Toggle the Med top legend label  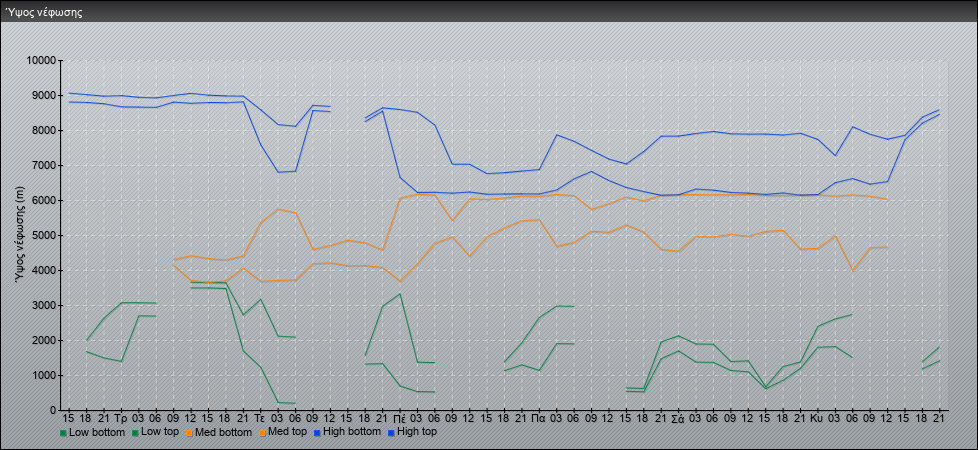click(288, 432)
